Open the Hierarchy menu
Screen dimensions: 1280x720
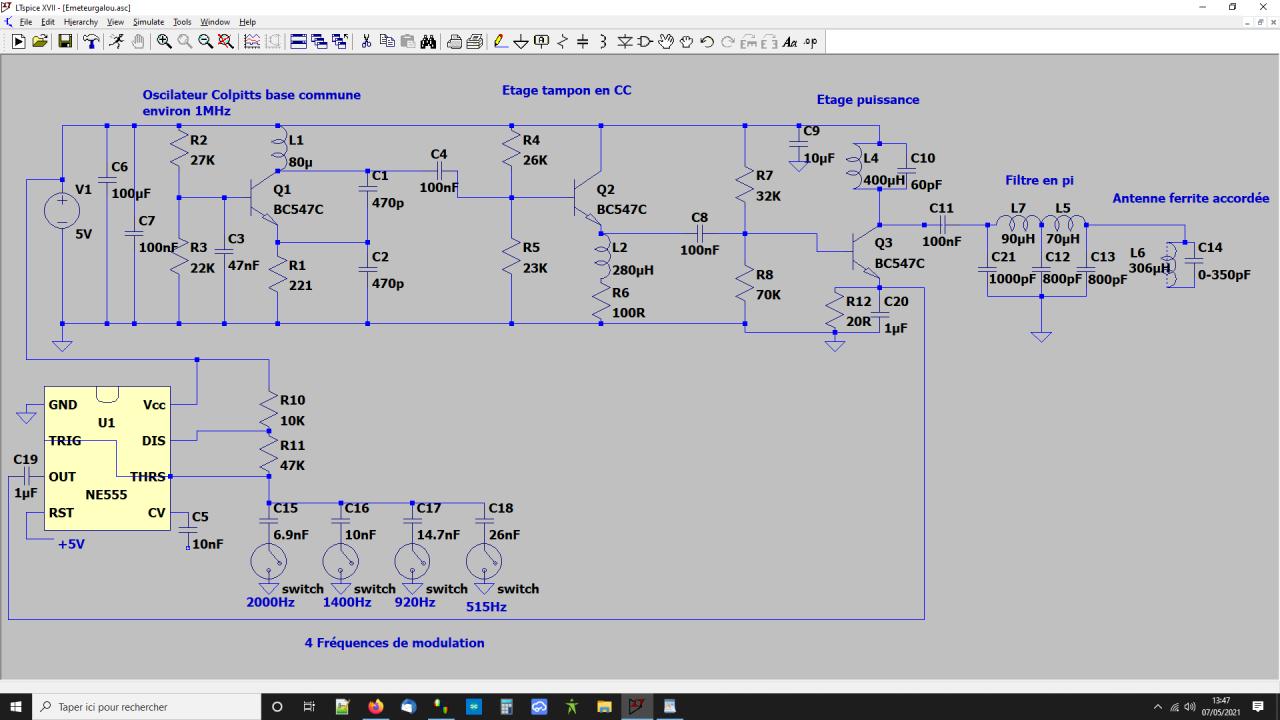[x=80, y=21]
